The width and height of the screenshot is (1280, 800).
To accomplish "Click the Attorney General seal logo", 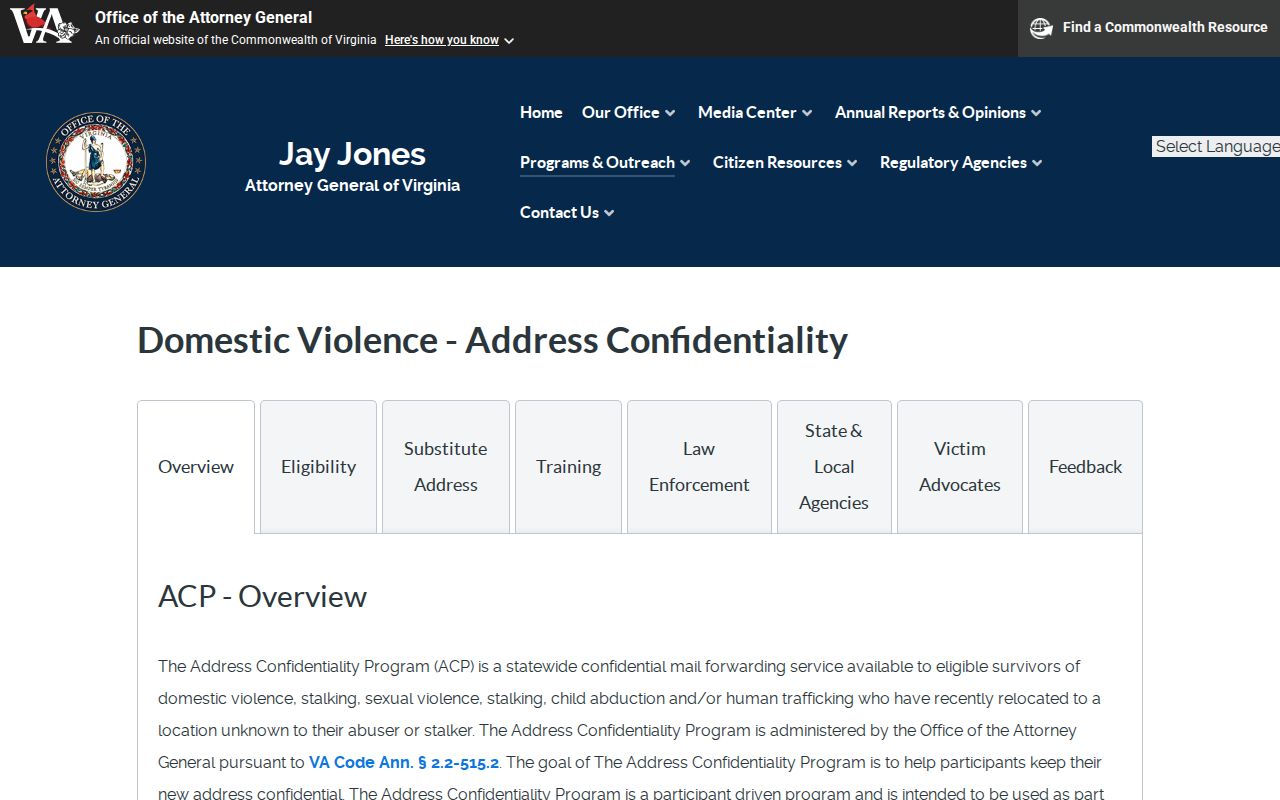I will (96, 162).
